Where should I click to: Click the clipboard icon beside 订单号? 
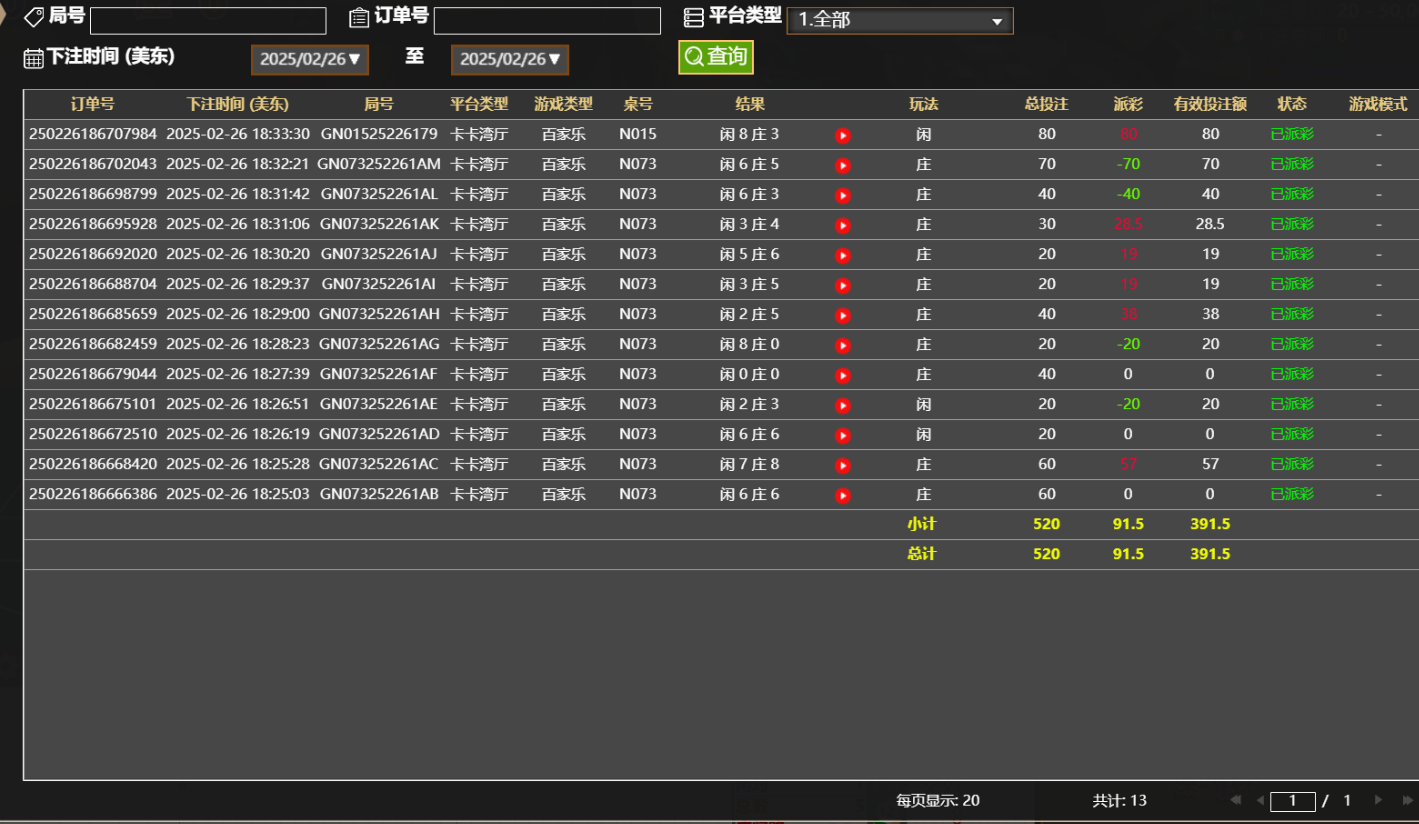[355, 16]
